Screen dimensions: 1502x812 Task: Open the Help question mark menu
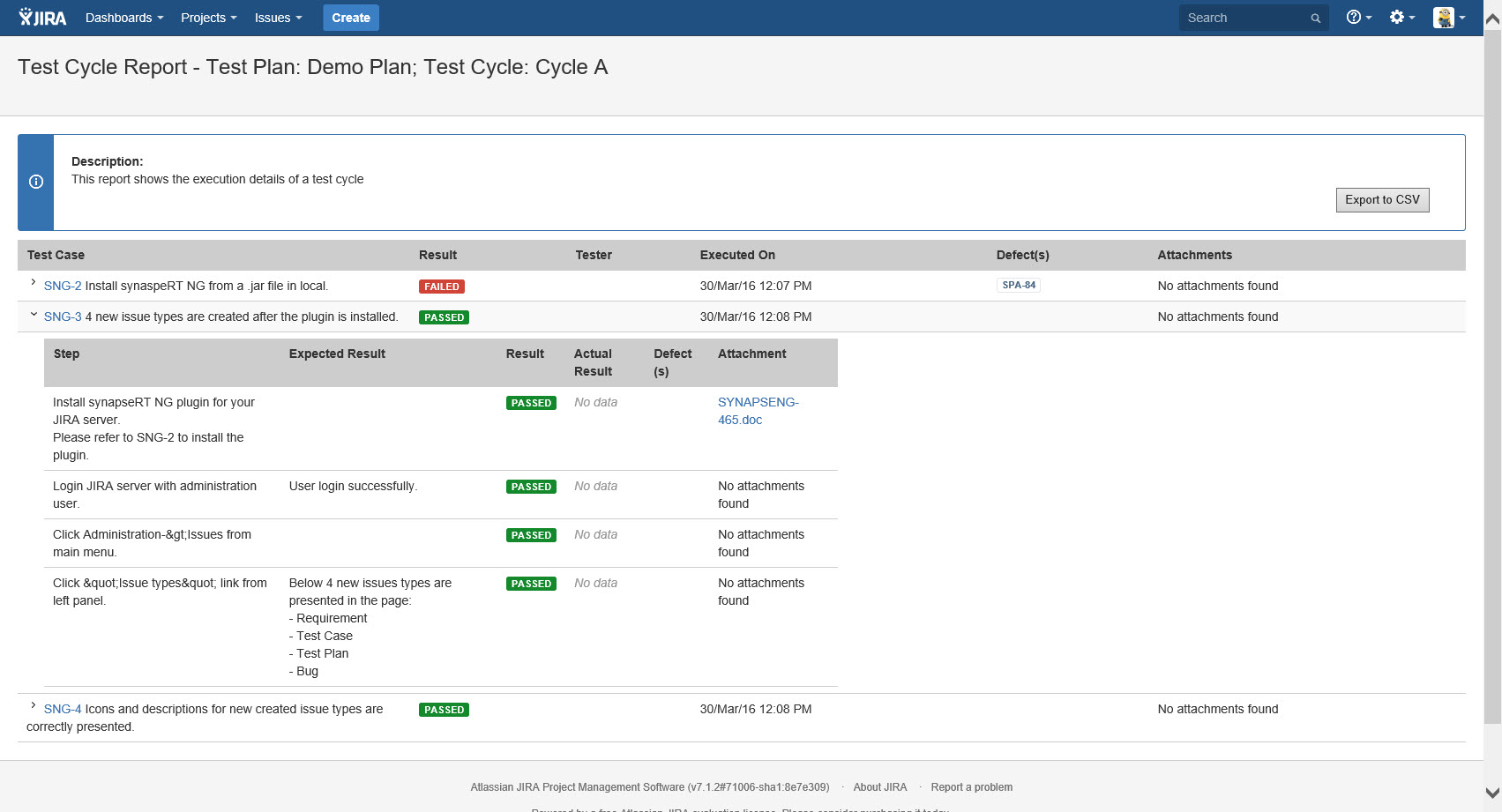click(1357, 18)
